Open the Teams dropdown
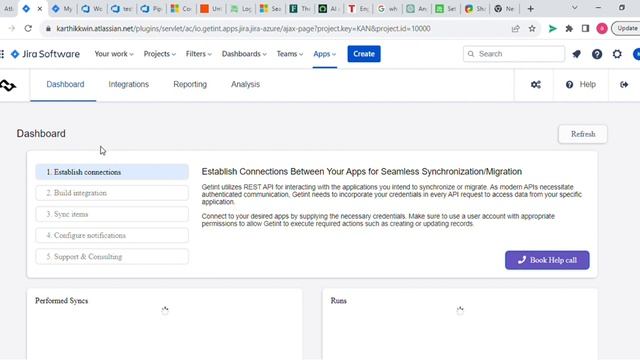This screenshot has height=360, width=640. [290, 54]
